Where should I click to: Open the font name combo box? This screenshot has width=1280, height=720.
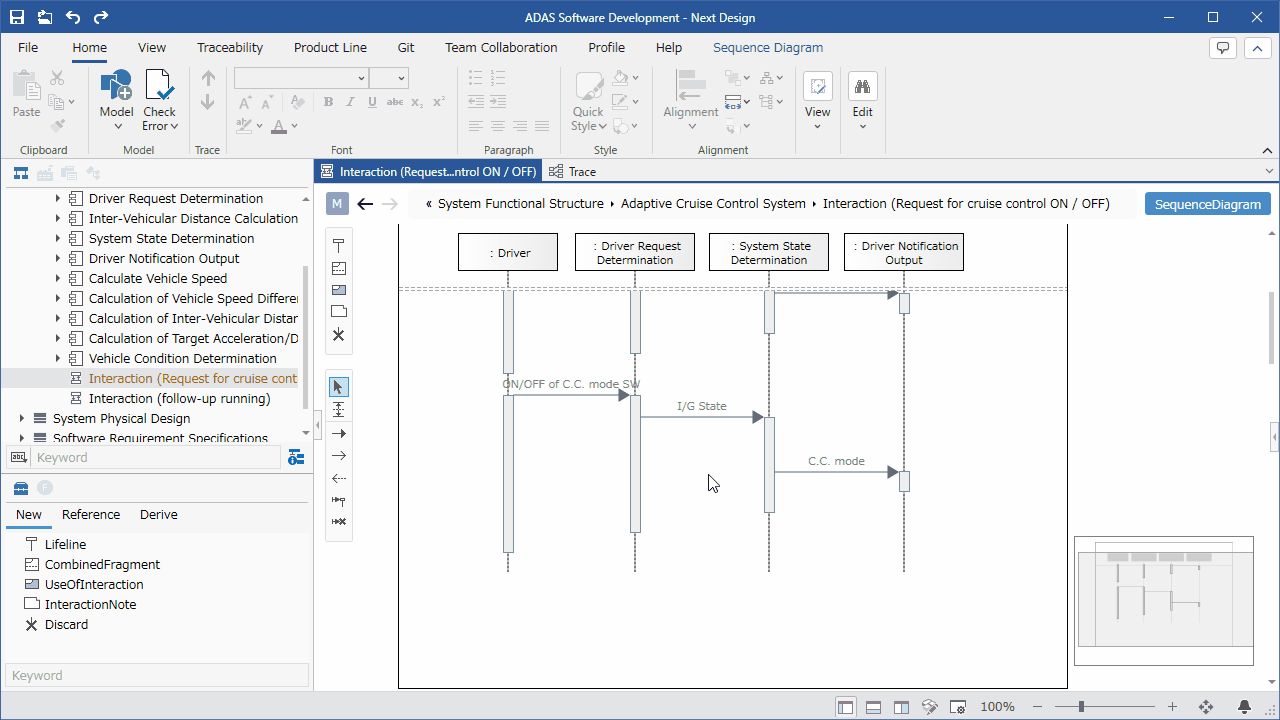point(301,78)
